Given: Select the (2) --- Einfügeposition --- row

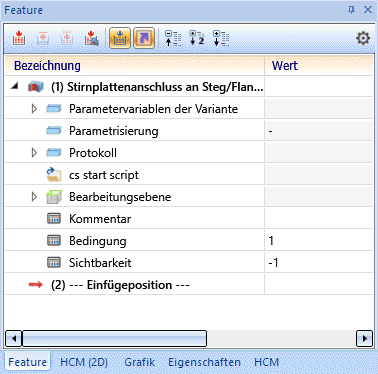Looking at the screenshot, I should coord(189,285).
